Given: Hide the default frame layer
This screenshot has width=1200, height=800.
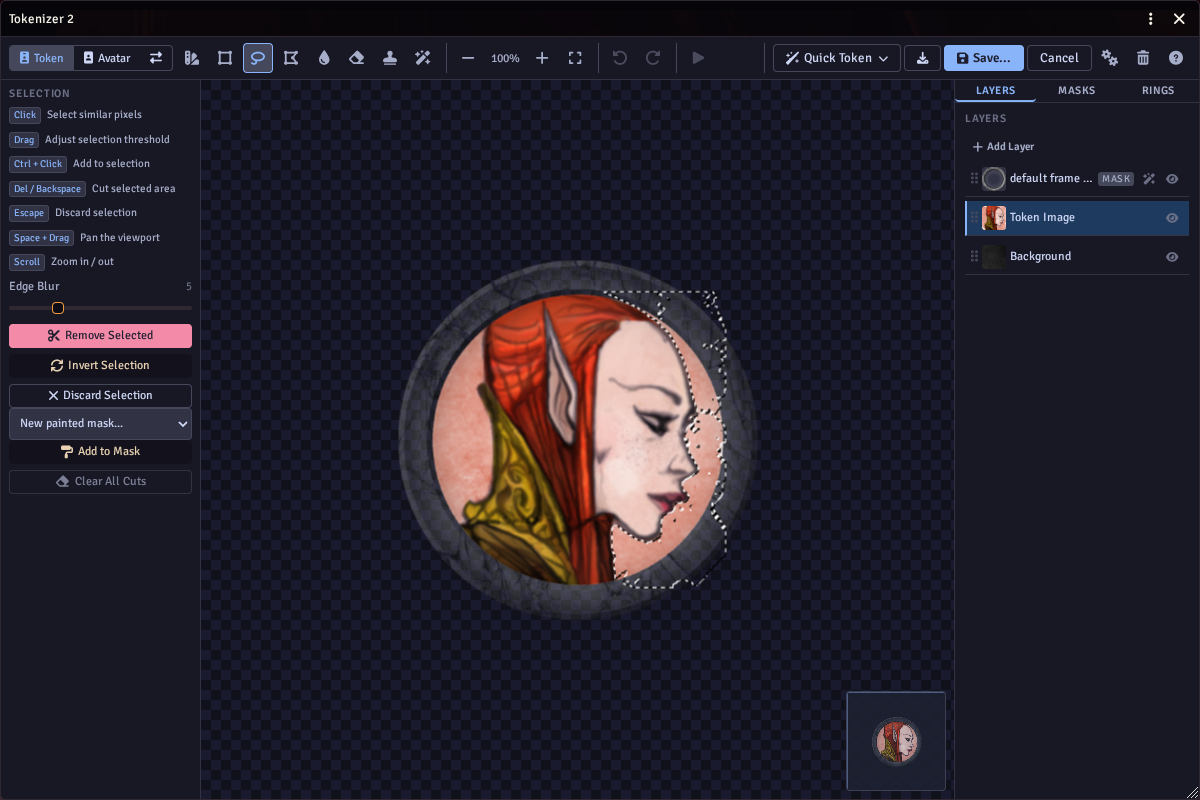Looking at the screenshot, I should pos(1172,179).
